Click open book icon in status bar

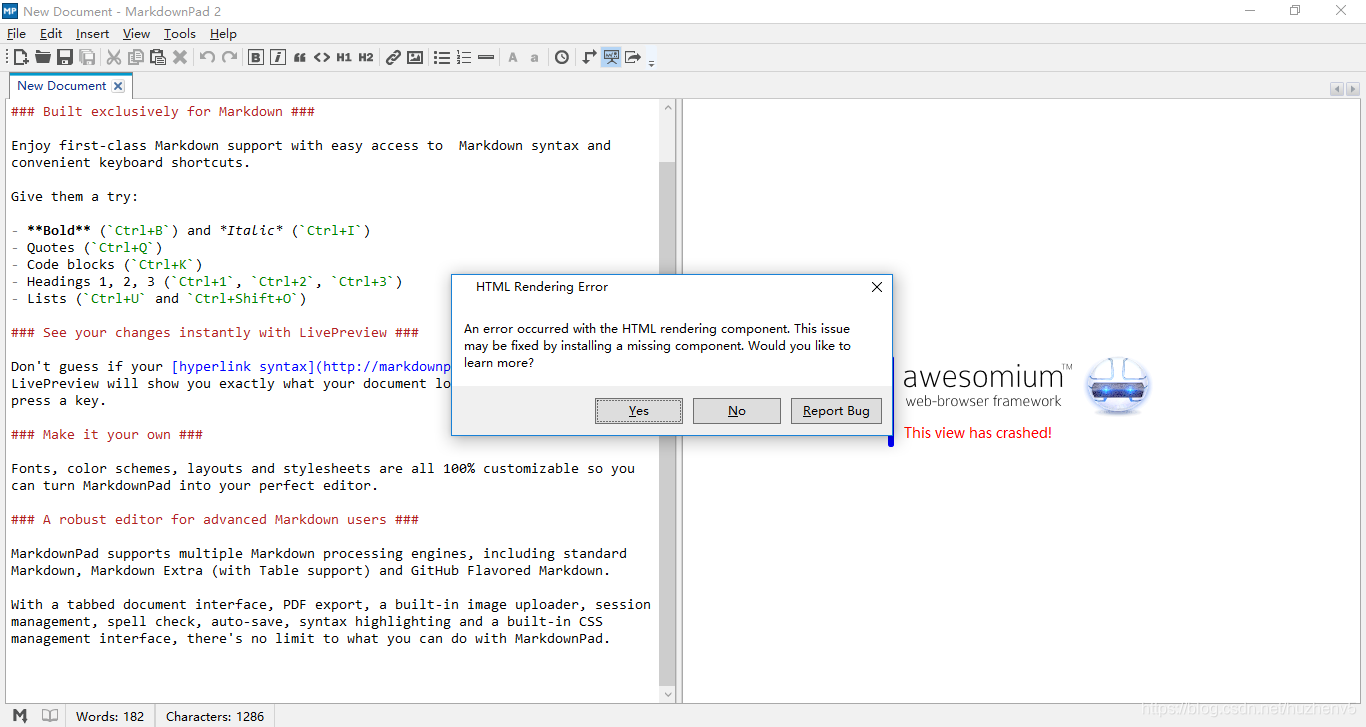[49, 716]
